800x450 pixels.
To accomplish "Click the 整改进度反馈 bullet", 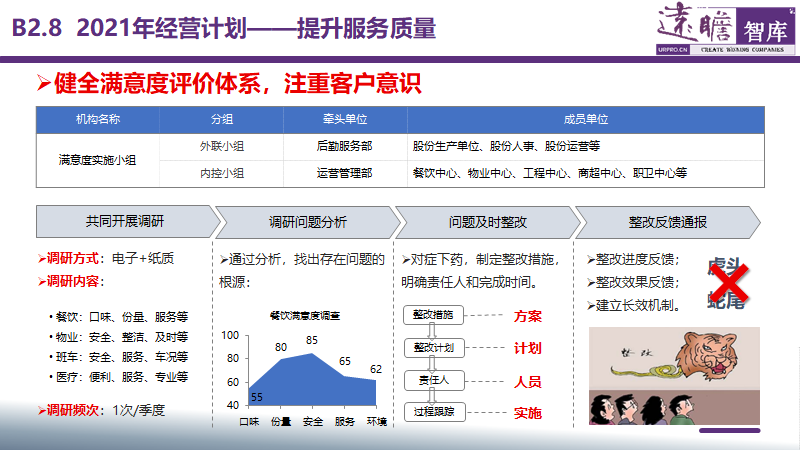I will (633, 259).
